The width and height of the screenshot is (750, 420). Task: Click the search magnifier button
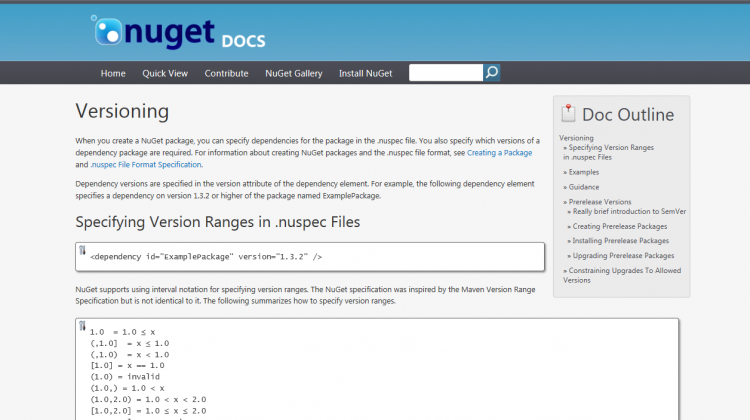coord(492,73)
